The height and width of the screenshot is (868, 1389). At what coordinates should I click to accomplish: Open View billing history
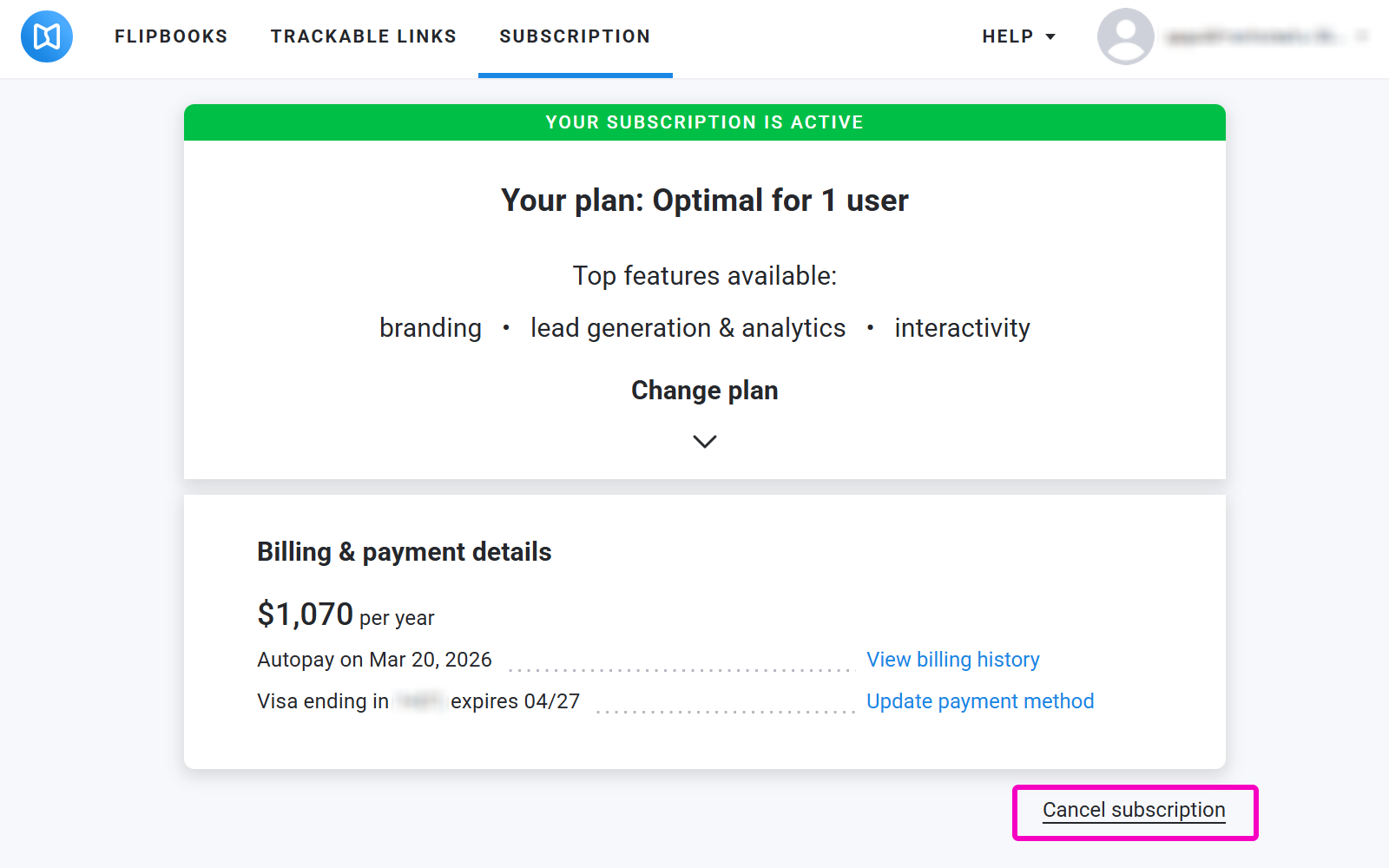(952, 660)
